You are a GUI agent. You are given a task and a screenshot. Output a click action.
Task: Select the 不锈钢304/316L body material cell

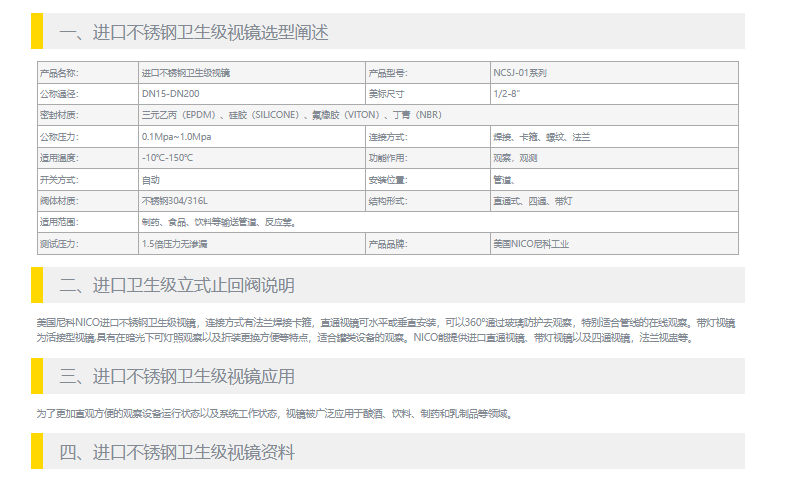pos(177,201)
